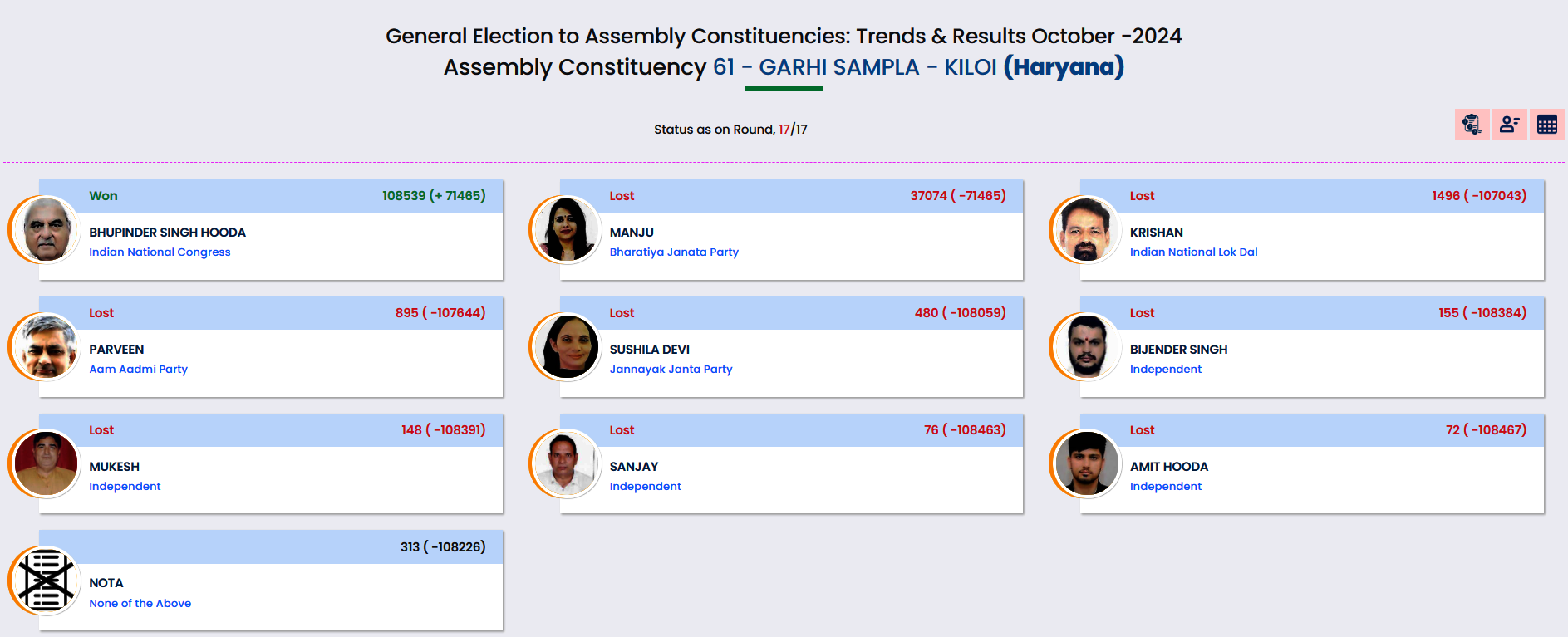This screenshot has height=637, width=1568.
Task: Click Sushila Devi's candidate photo
Action: pos(566,347)
